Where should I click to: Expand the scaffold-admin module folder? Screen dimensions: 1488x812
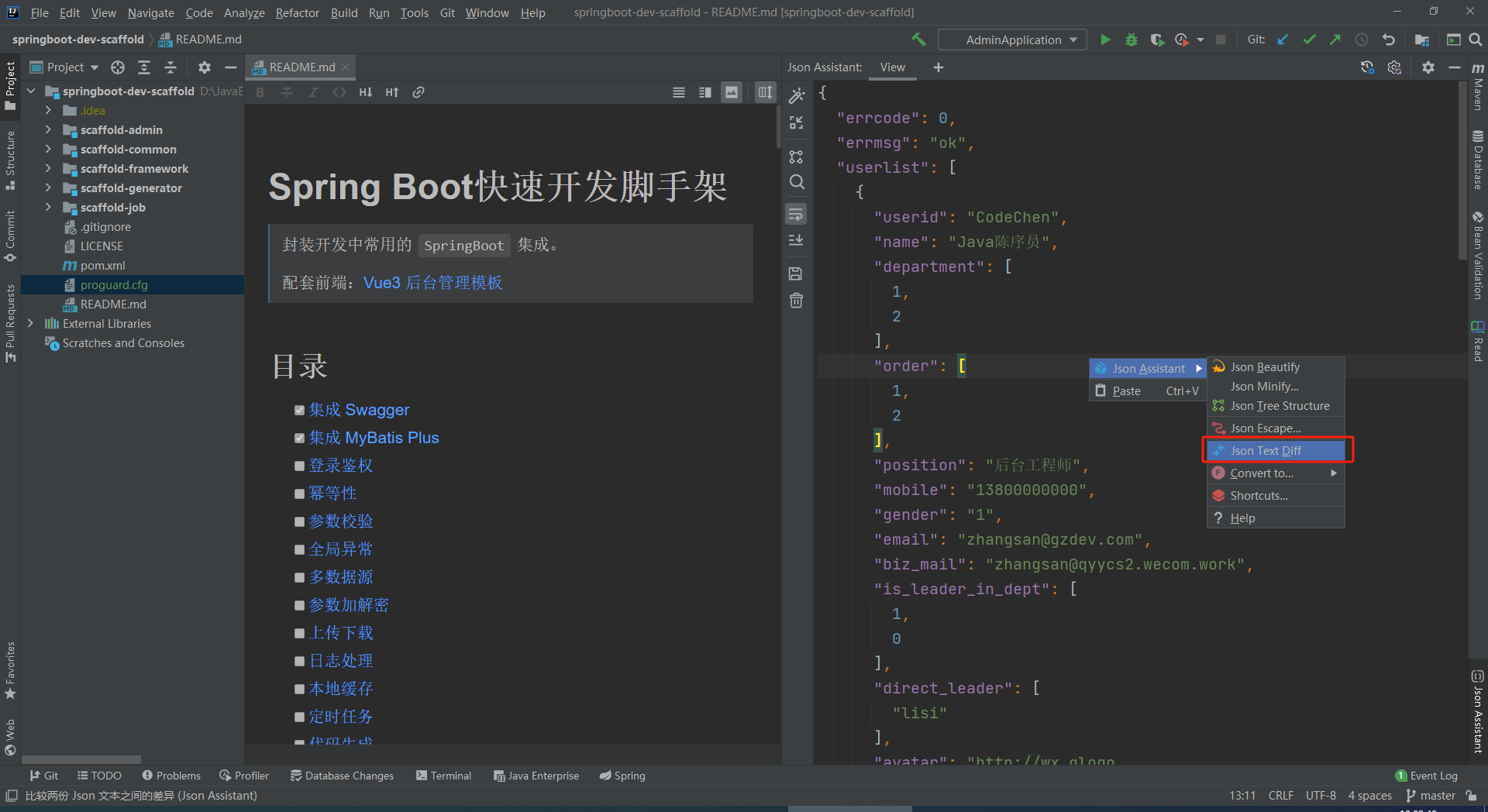pos(48,129)
